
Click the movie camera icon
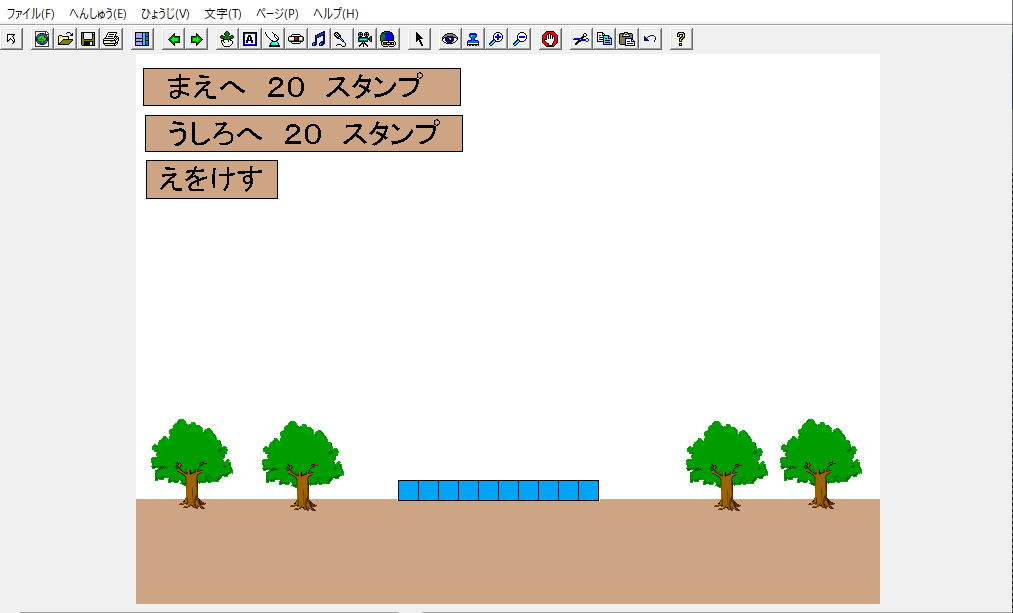tap(365, 39)
